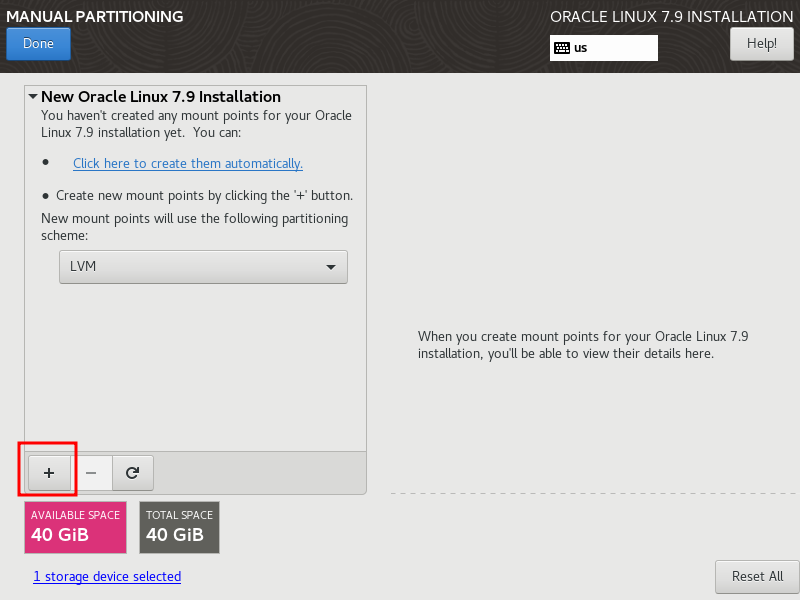
Task: Click the 'view their details here' message
Action: [x=583, y=345]
